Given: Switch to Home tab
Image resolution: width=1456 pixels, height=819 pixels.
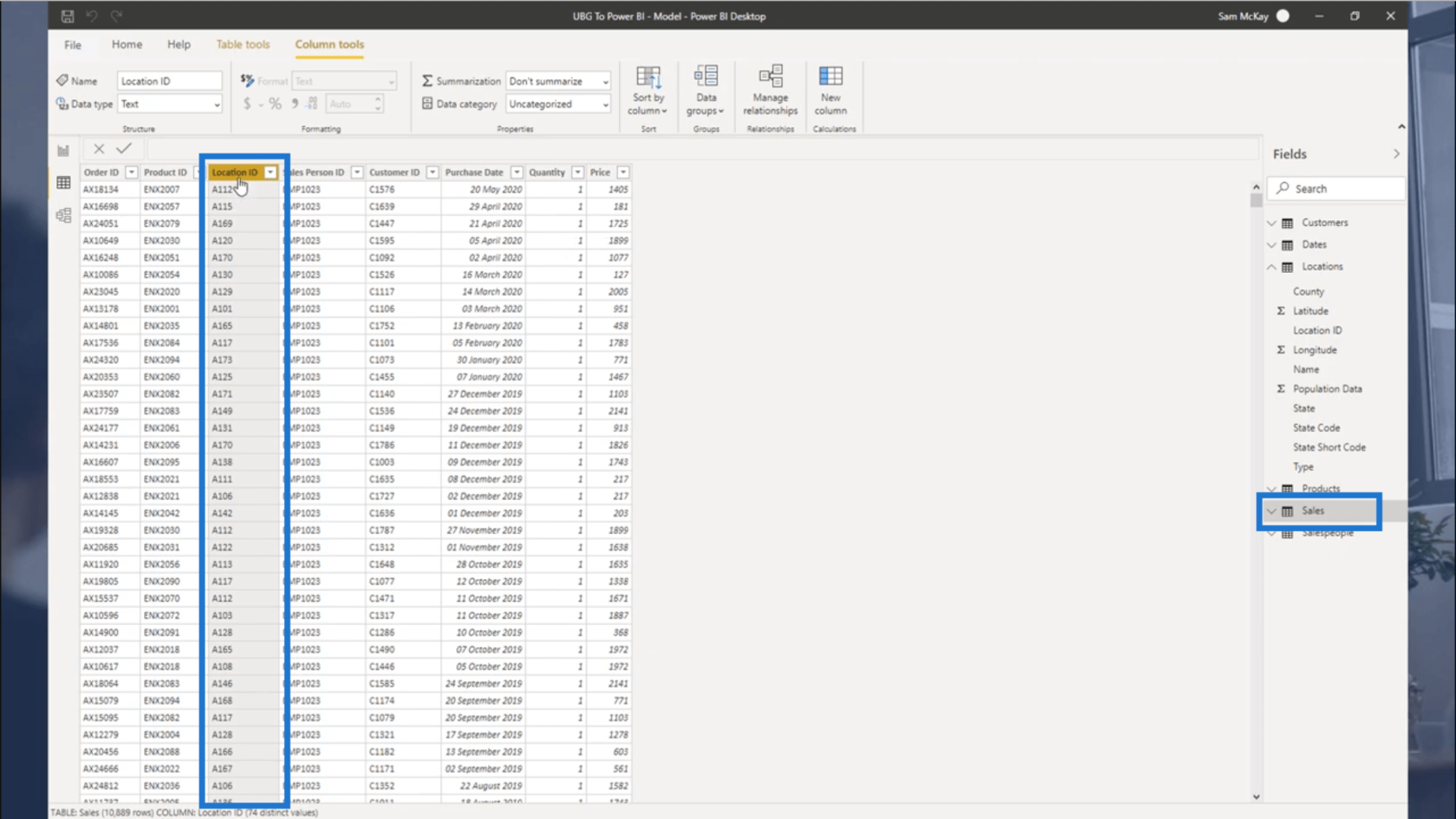Looking at the screenshot, I should 127,44.
